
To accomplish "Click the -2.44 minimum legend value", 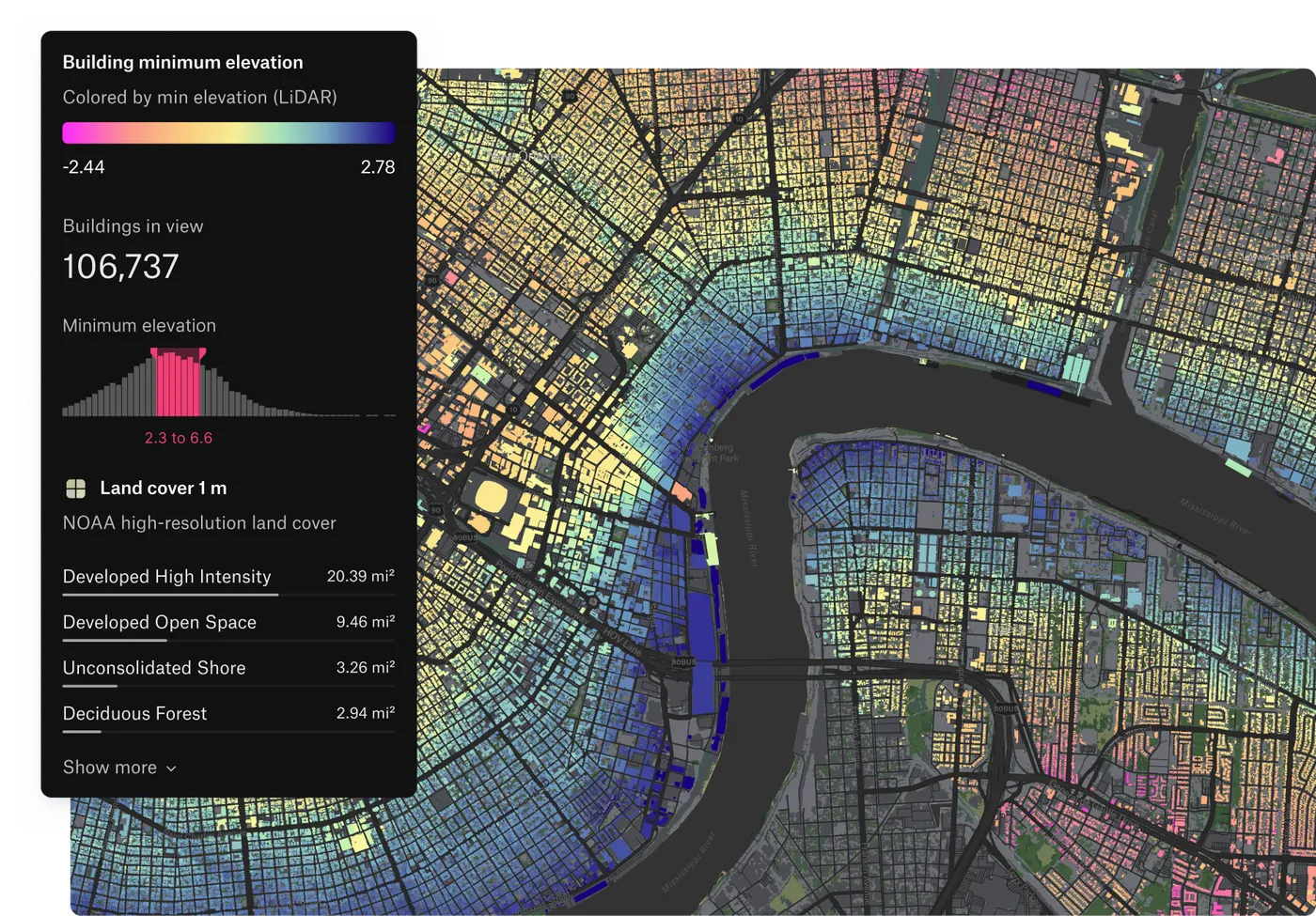I will coord(84,167).
